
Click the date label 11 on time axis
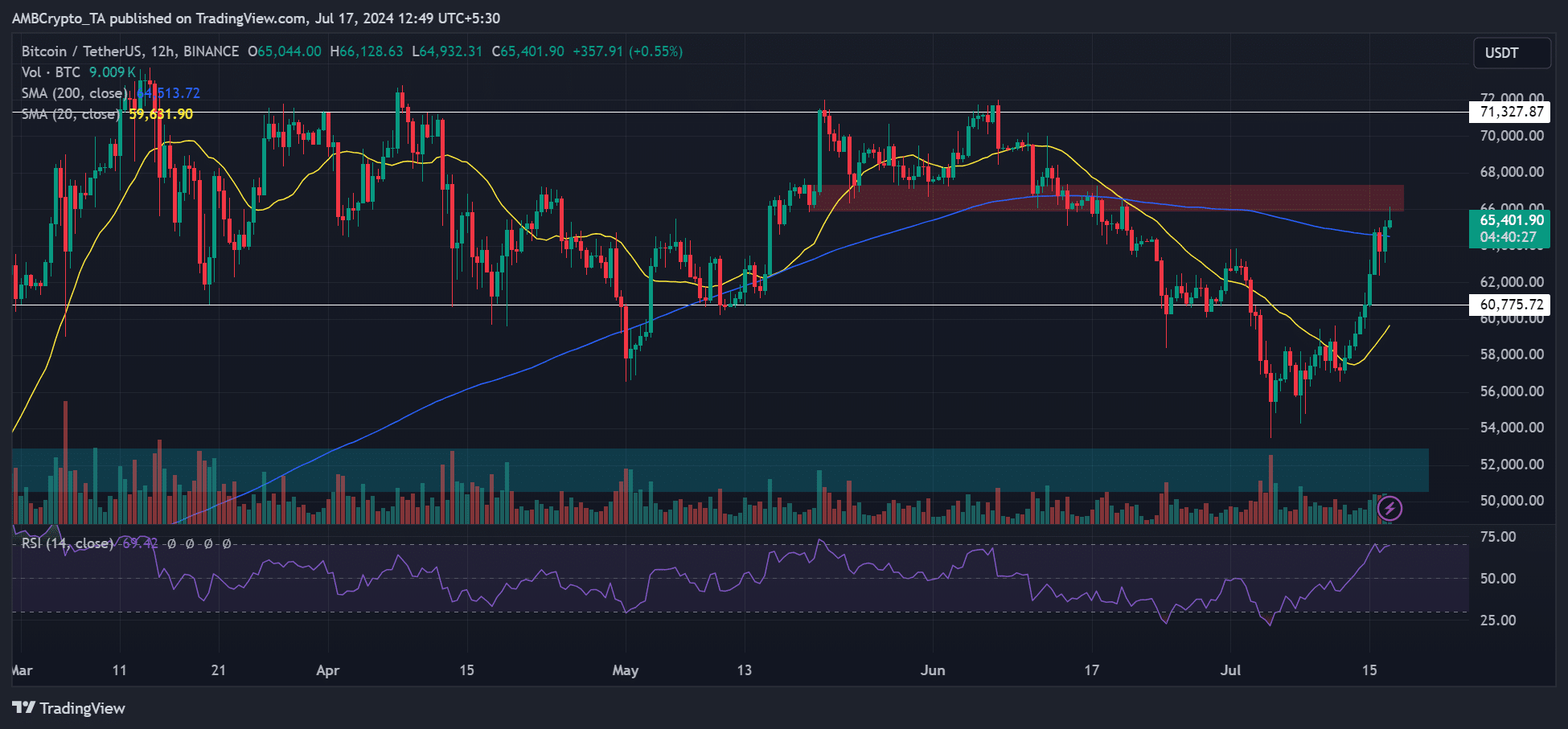[120, 670]
